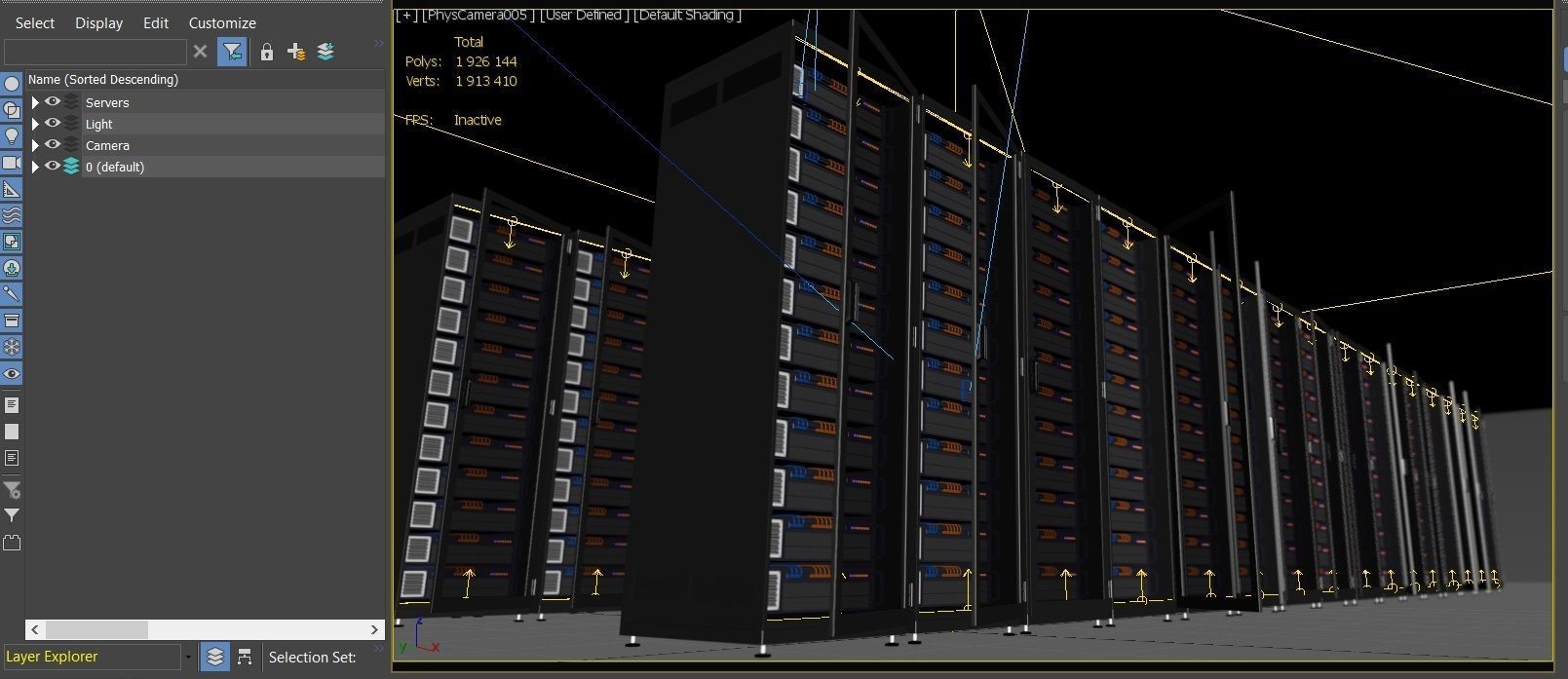
Task: Select the Camera layer row
Action: pyautogui.click(x=206, y=145)
